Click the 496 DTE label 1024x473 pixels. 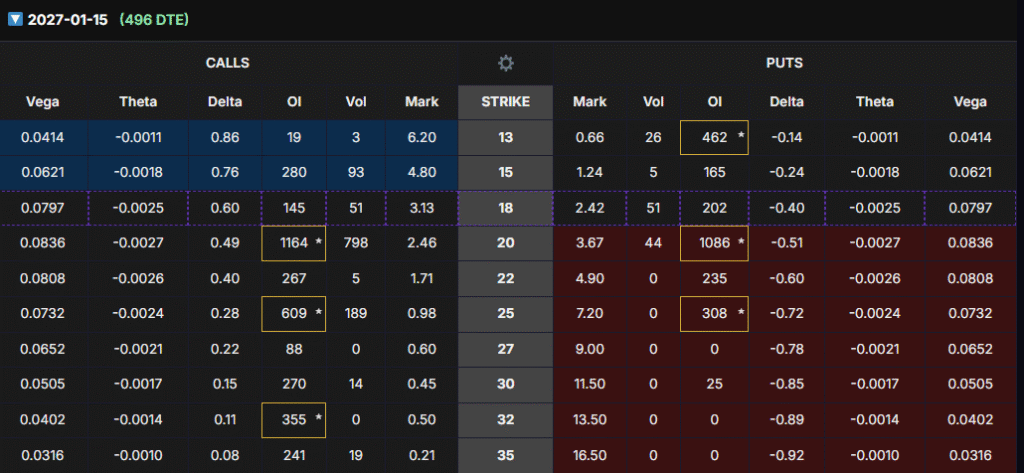click(x=153, y=20)
